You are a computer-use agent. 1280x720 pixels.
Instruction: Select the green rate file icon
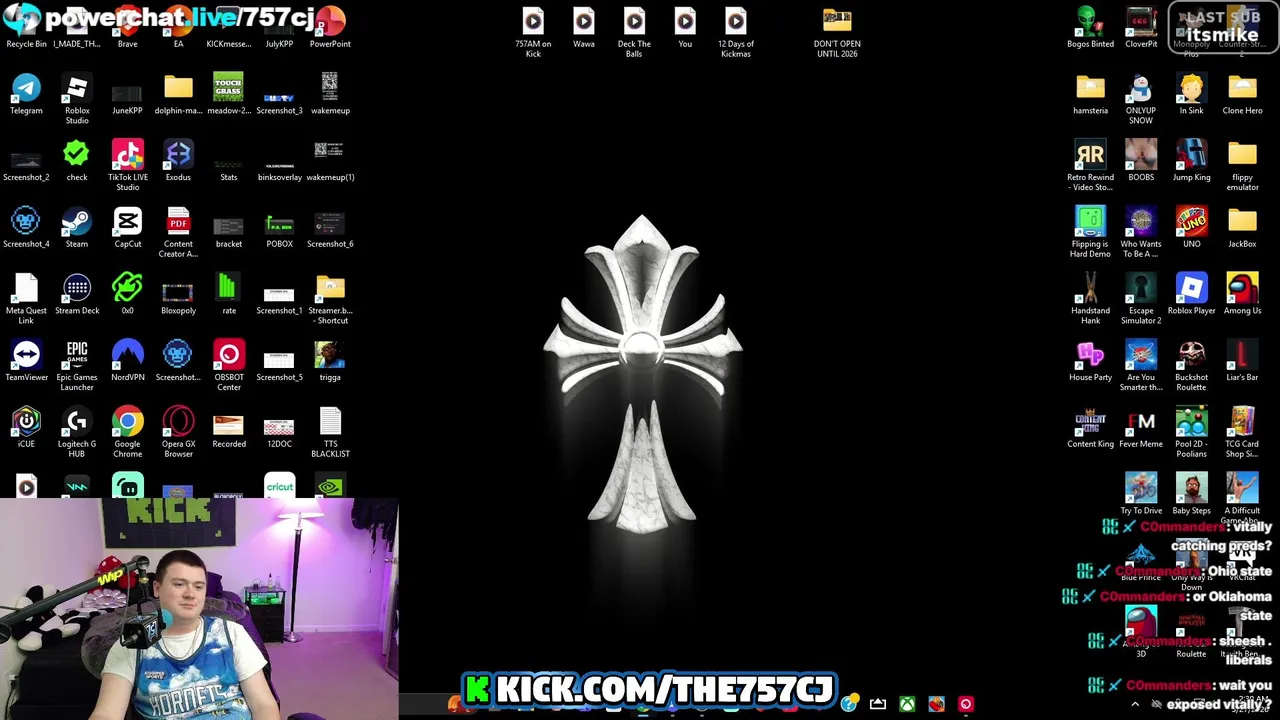[229, 294]
